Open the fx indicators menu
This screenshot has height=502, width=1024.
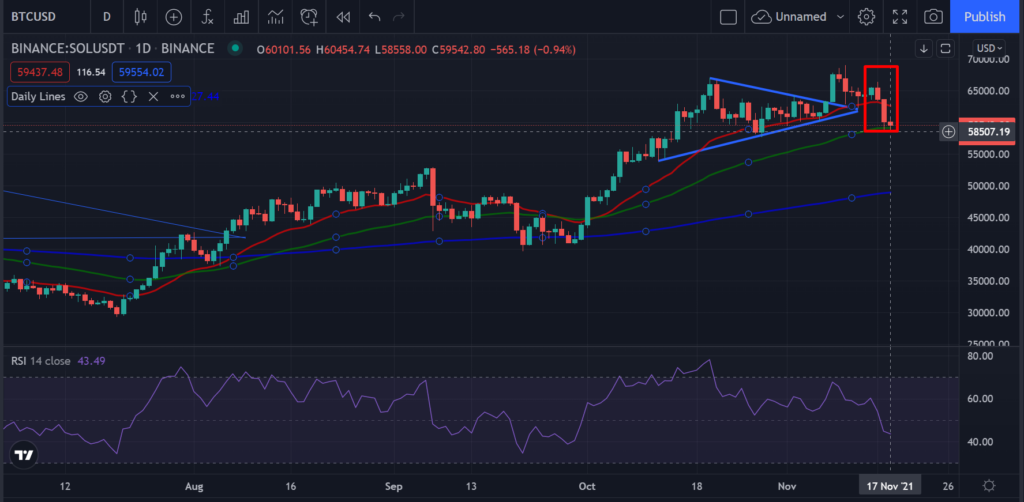tap(207, 17)
